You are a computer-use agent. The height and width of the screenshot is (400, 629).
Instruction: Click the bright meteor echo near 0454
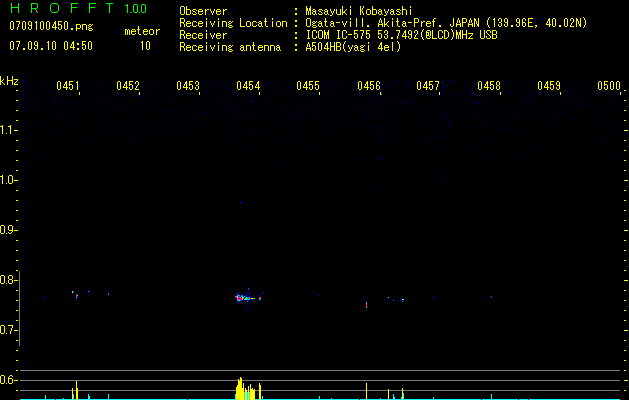click(244, 298)
